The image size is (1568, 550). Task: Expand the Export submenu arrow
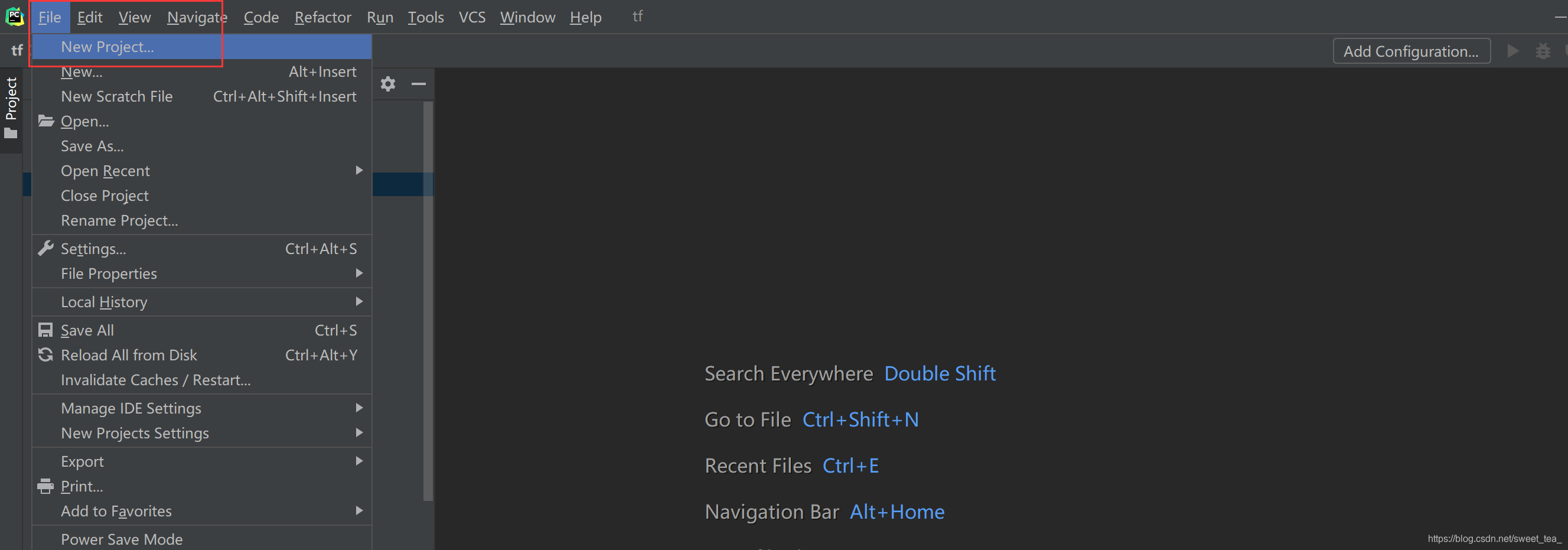click(x=359, y=461)
